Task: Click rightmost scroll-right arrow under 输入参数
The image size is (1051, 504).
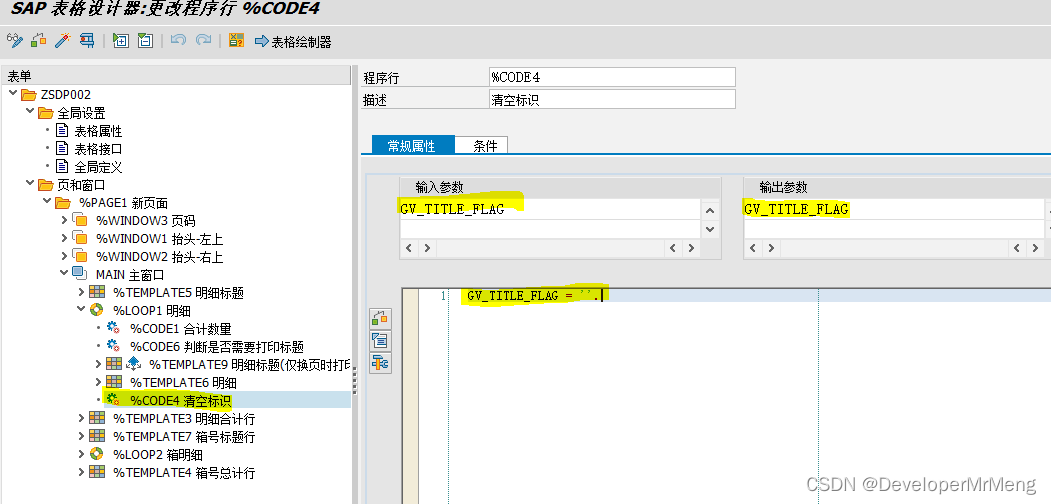Action: pos(691,249)
